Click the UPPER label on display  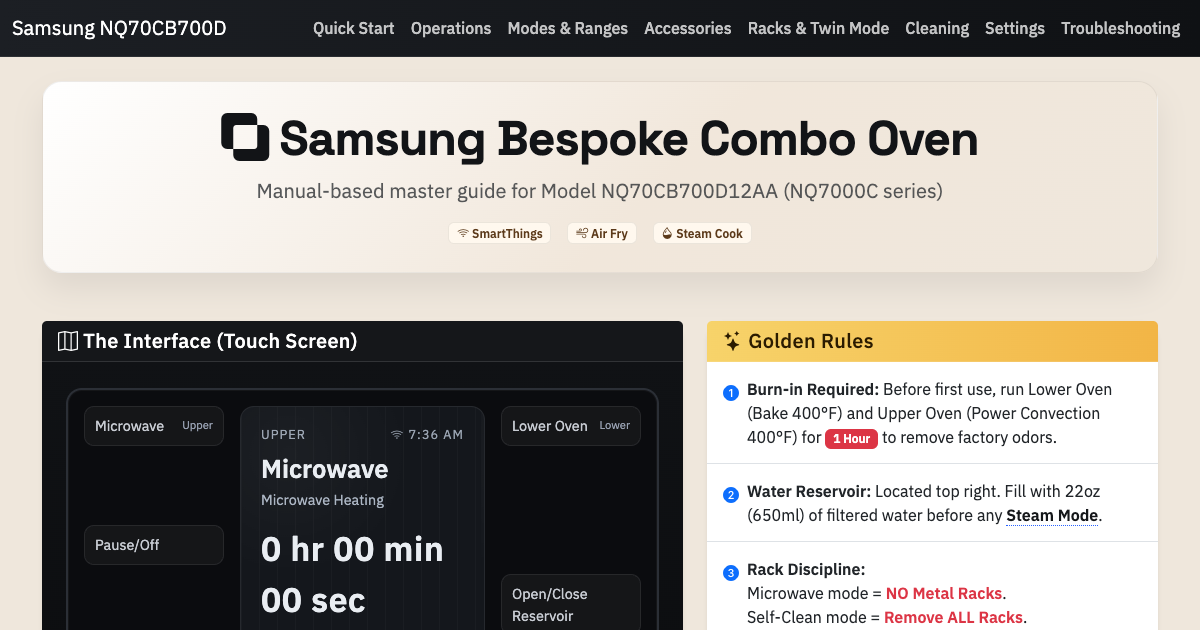point(283,435)
